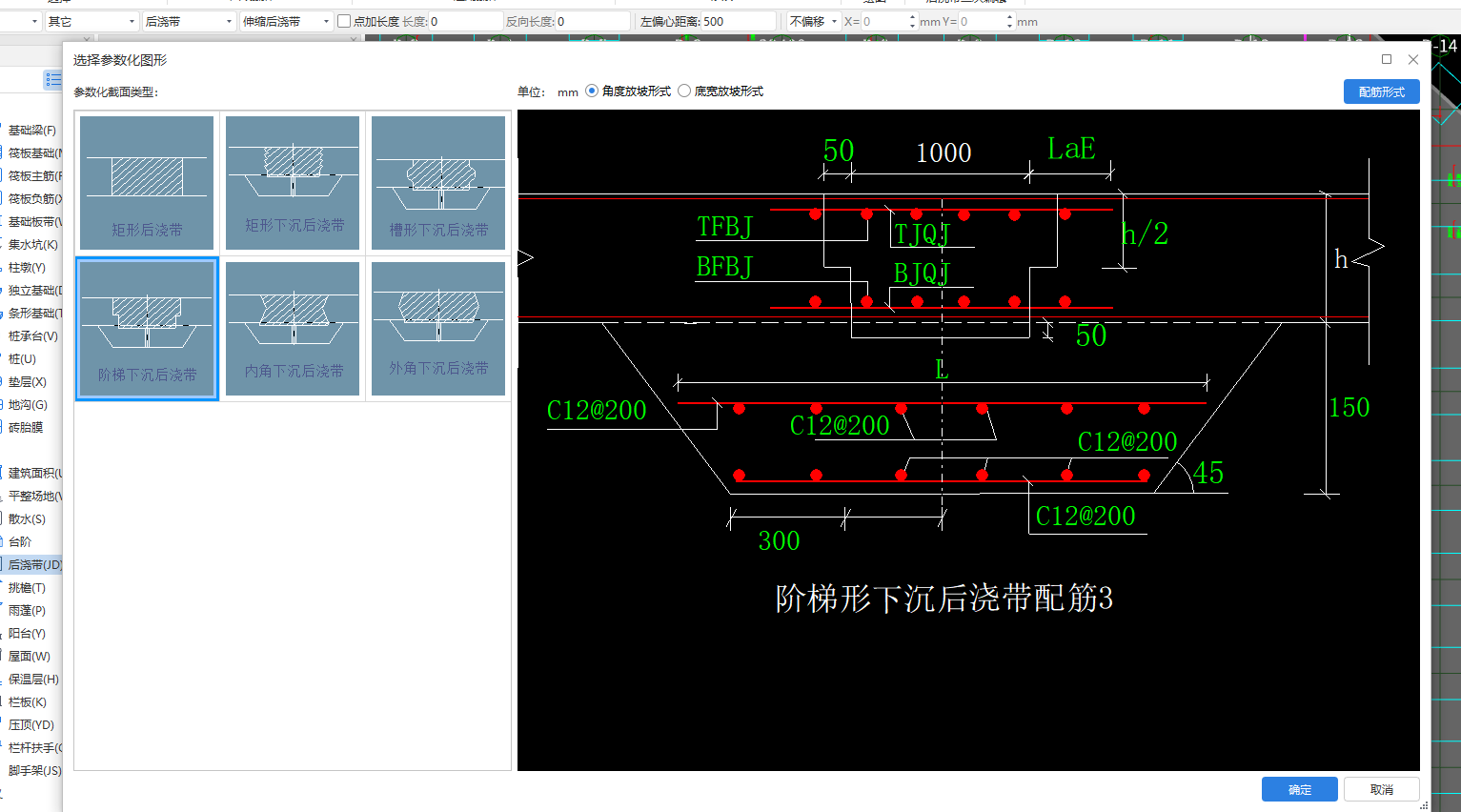The height and width of the screenshot is (812, 1461).
Task: Select 桩承台(V) in the component list
Action: (x=32, y=335)
